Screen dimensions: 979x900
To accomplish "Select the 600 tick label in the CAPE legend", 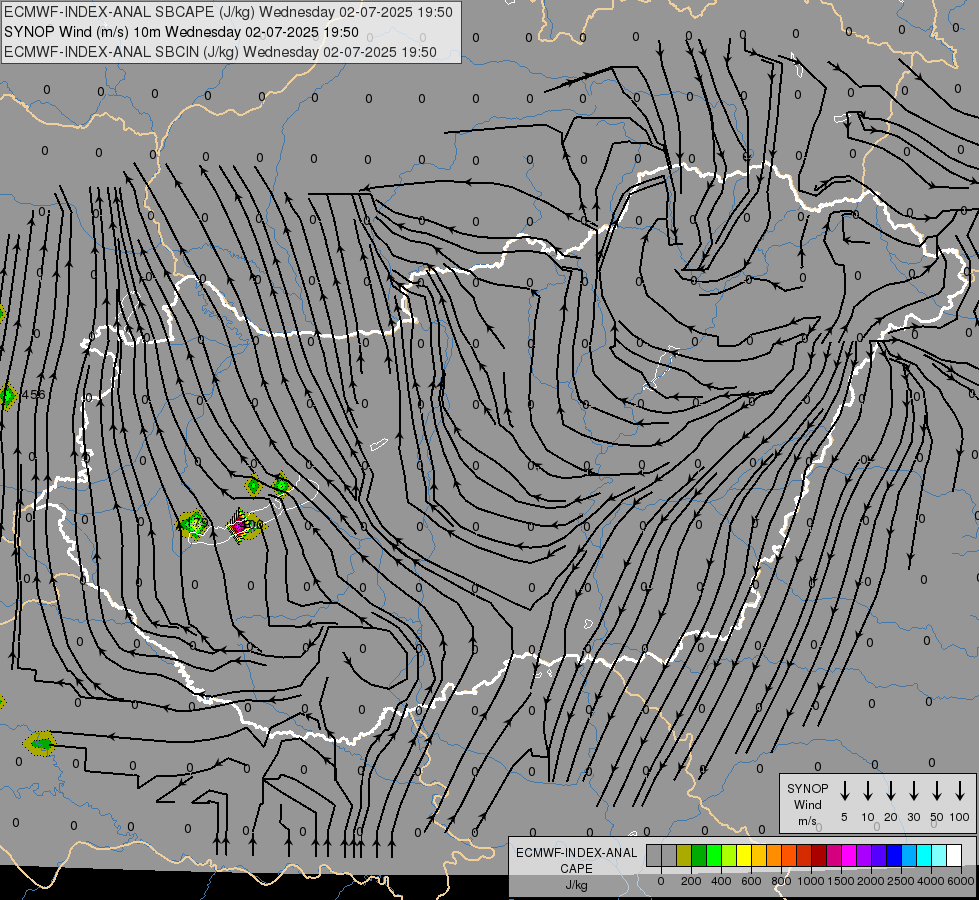I will coord(751,881).
